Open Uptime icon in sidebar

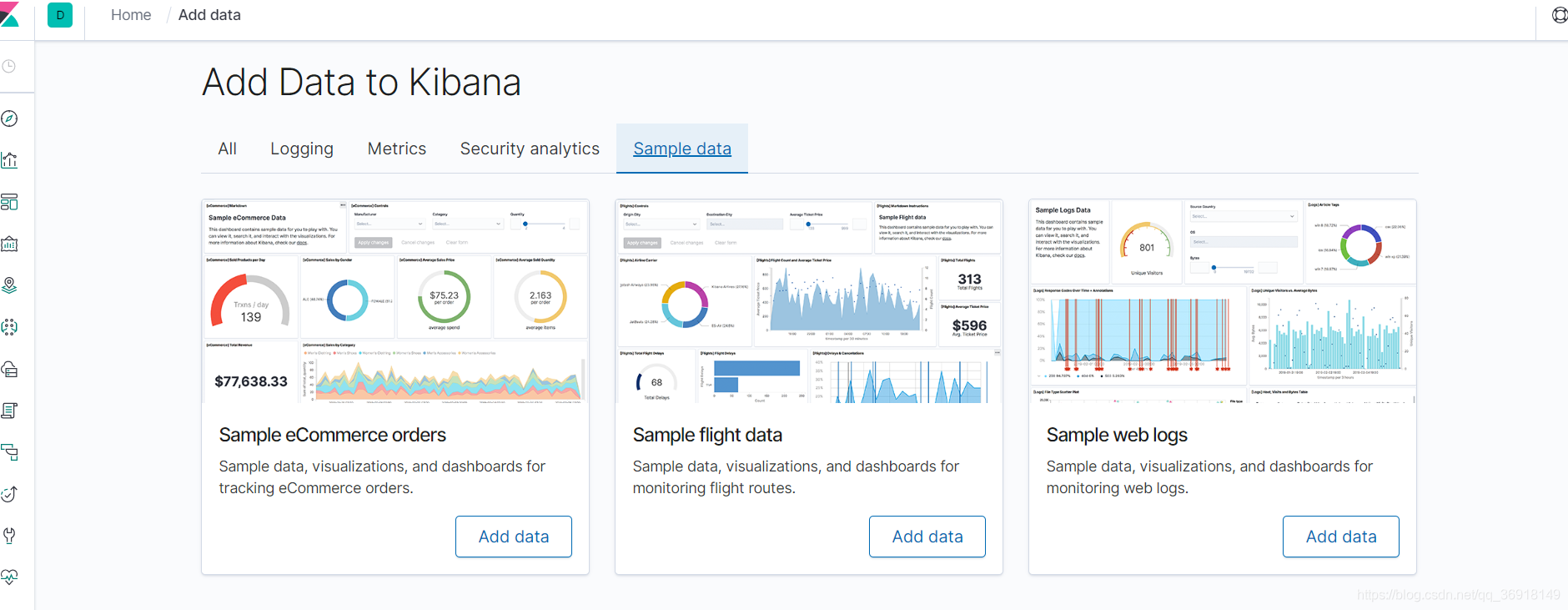[9, 494]
